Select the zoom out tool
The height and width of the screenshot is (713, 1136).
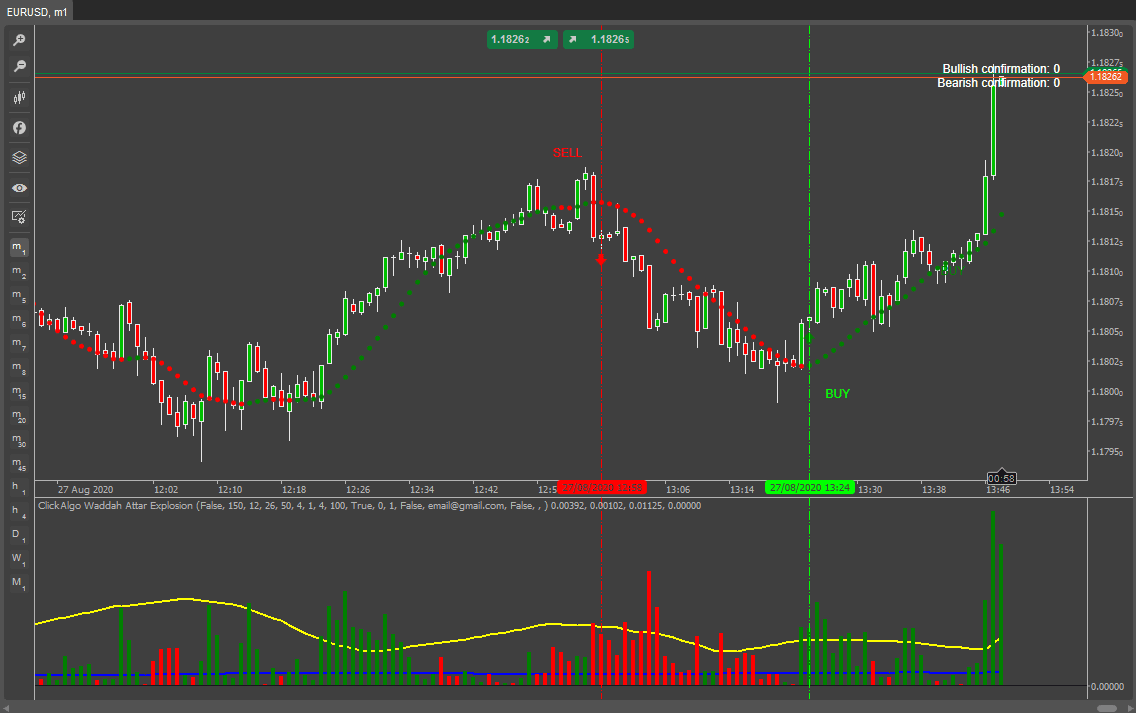(x=18, y=66)
